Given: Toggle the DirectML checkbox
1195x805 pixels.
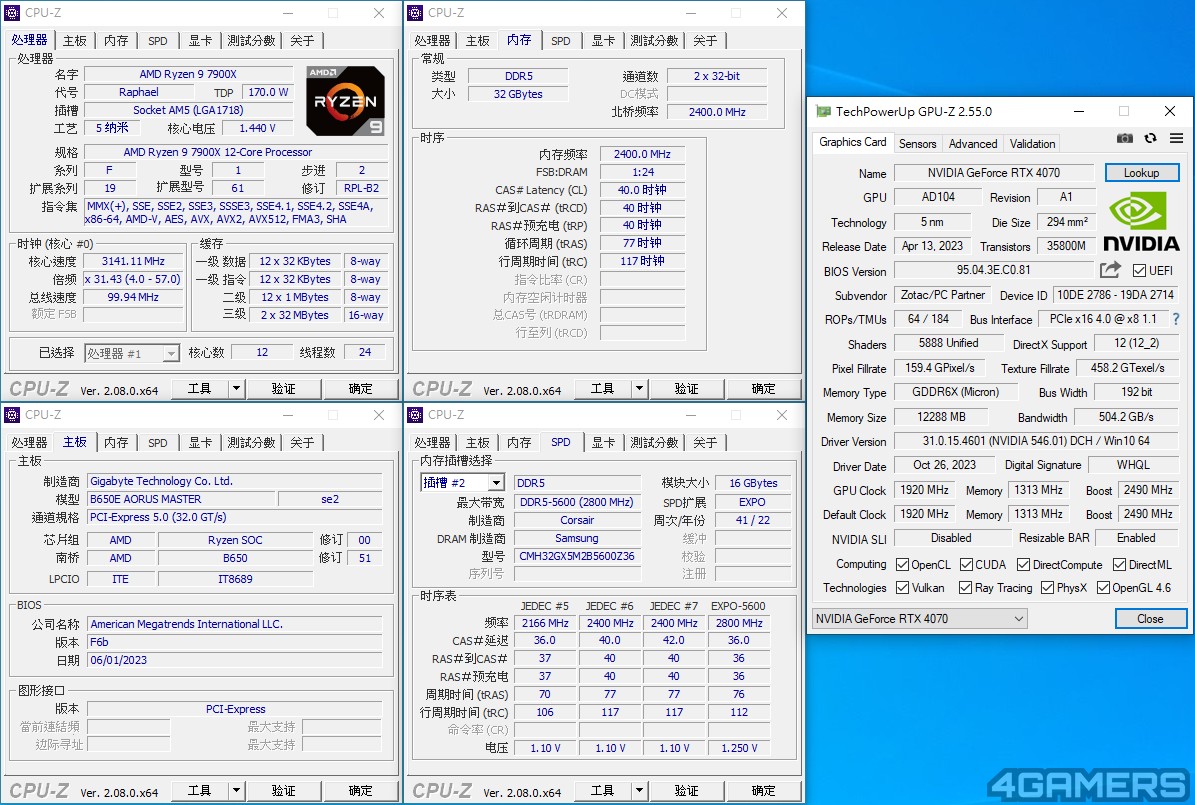Looking at the screenshot, I should pos(1120,565).
